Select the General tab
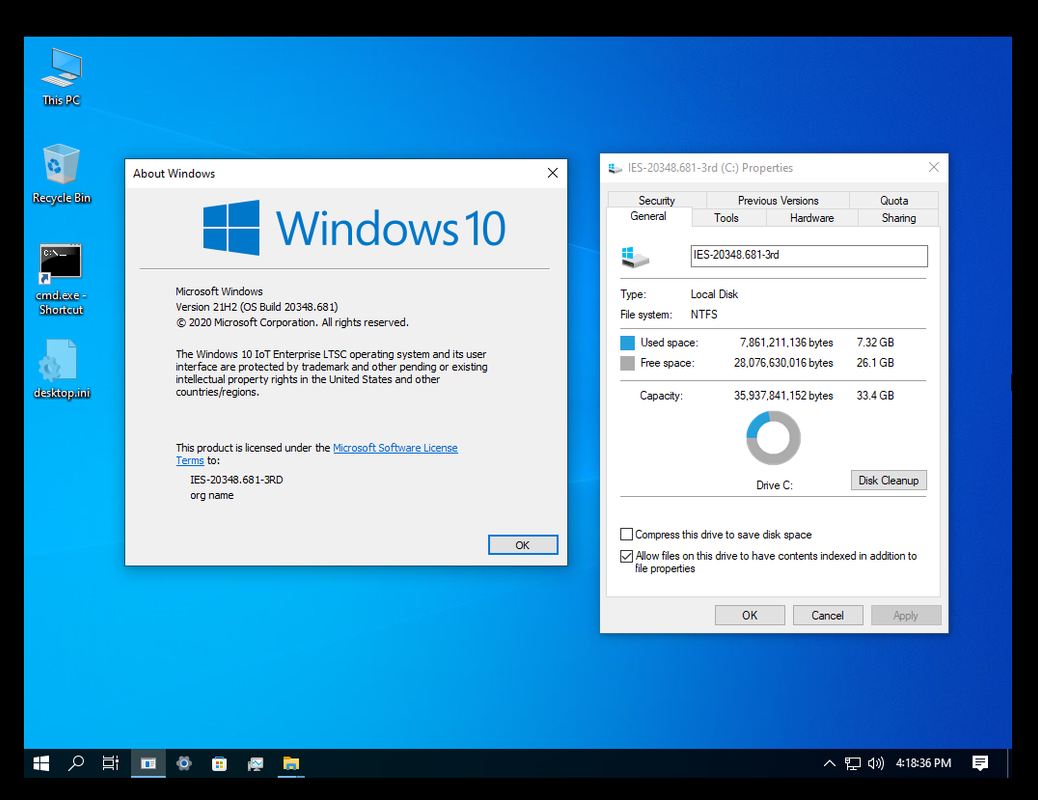 tap(649, 217)
